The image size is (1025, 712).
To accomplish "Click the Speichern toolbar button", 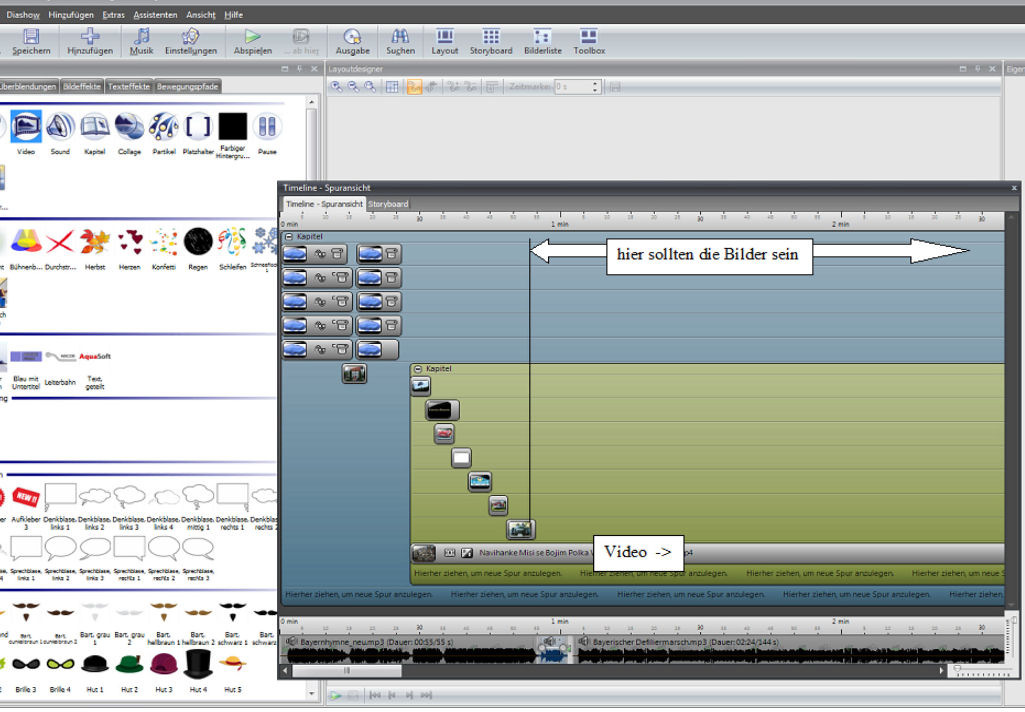I will [31, 41].
